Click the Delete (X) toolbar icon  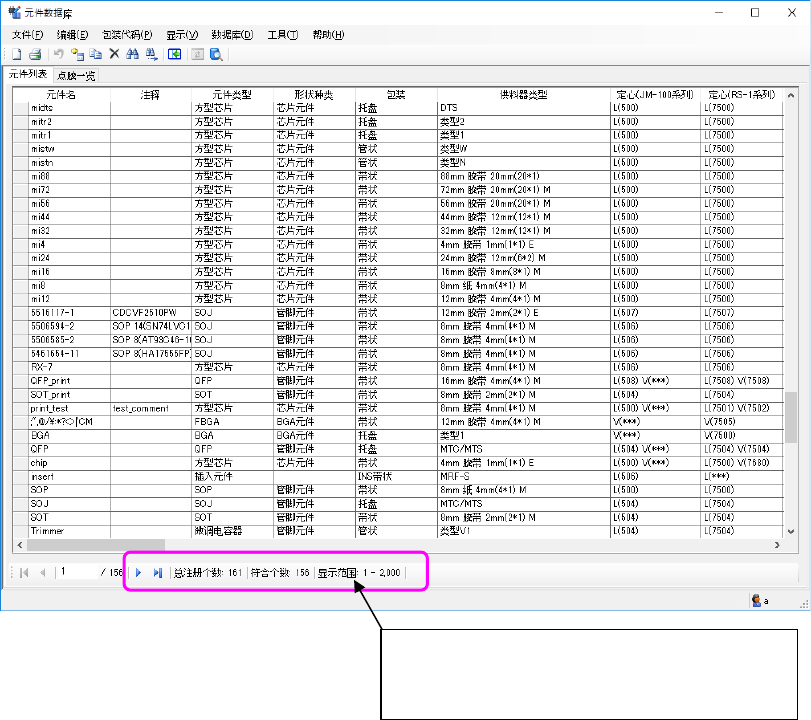click(114, 54)
